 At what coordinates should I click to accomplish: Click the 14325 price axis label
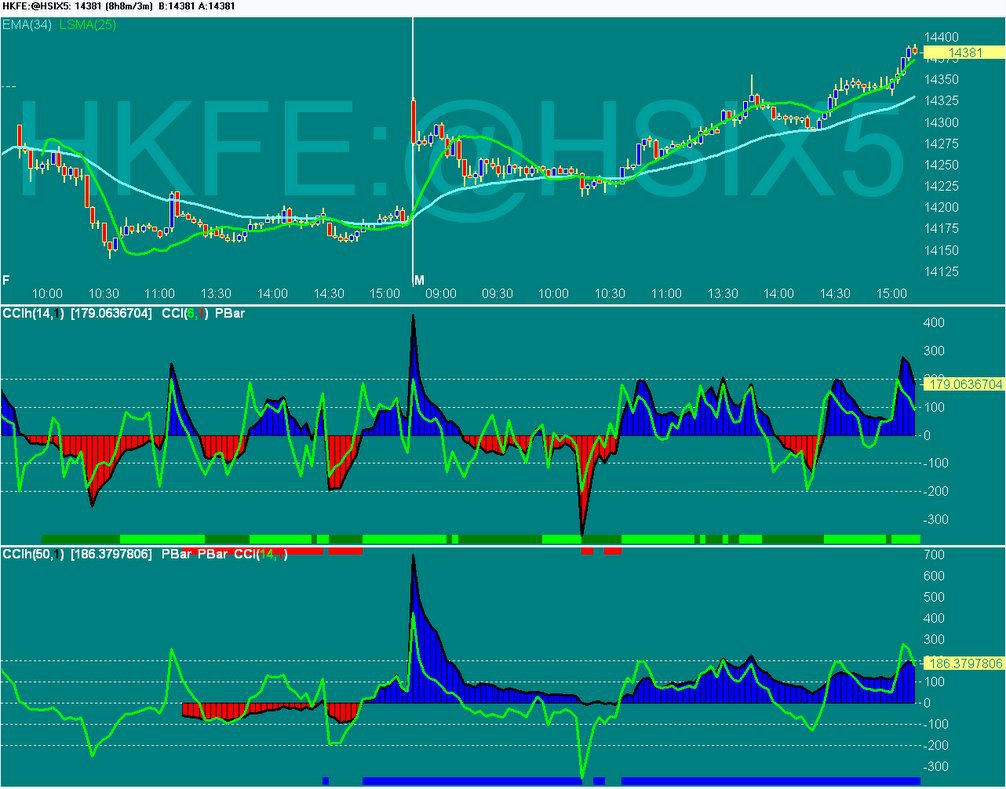[942, 101]
